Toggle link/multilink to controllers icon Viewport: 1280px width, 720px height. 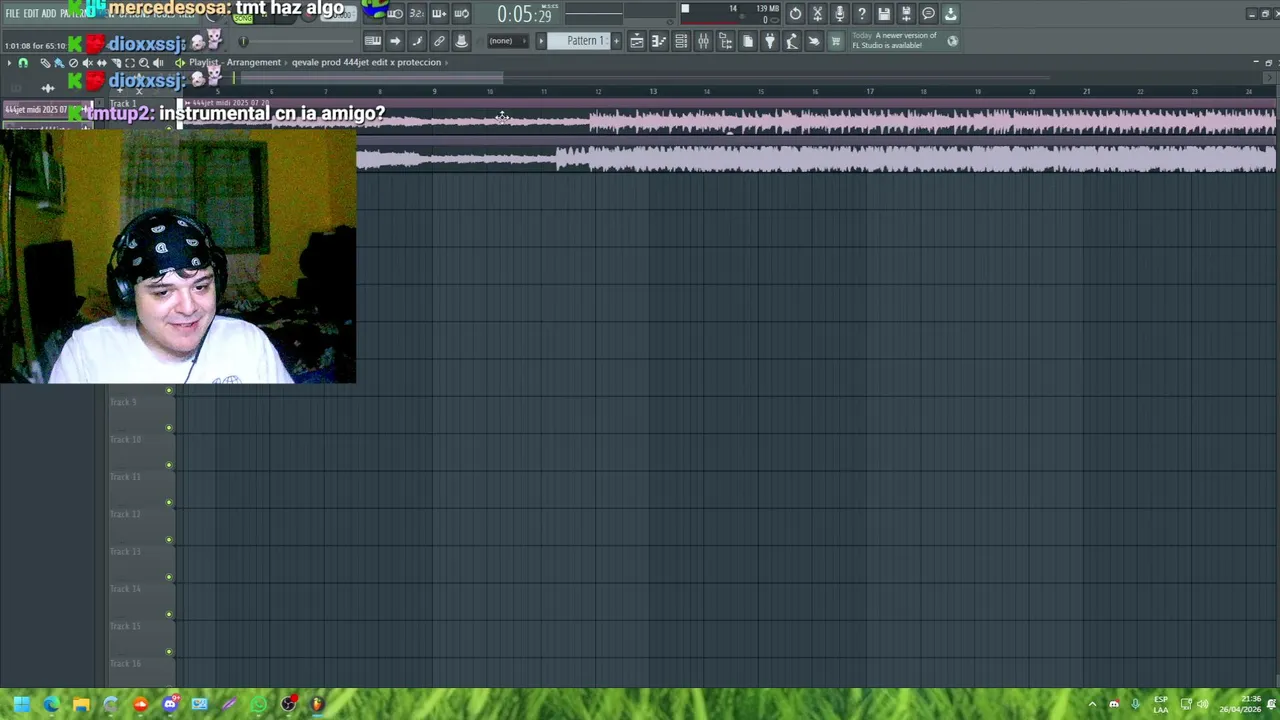coord(439,41)
